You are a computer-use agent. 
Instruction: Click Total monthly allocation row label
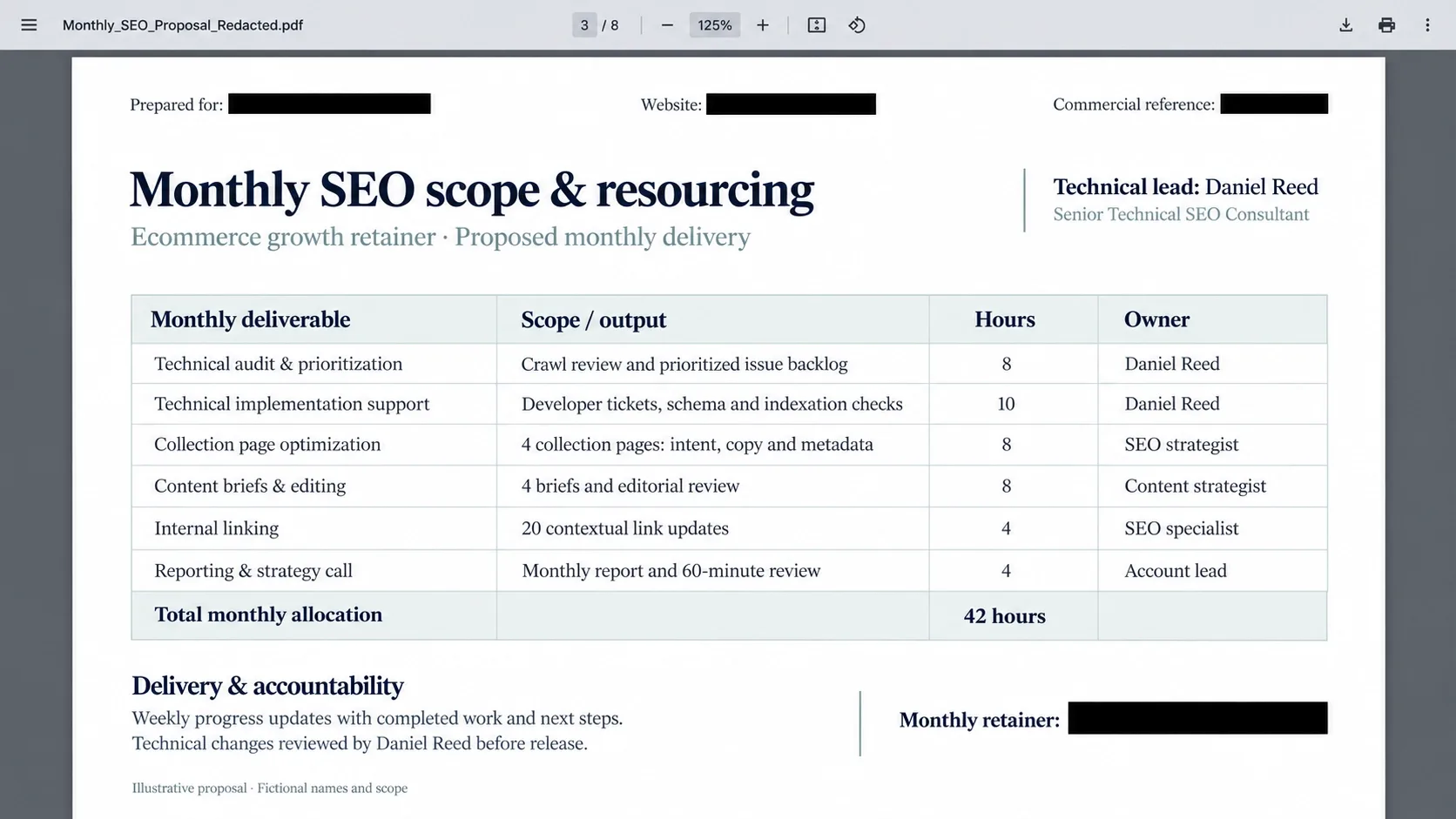[268, 614]
